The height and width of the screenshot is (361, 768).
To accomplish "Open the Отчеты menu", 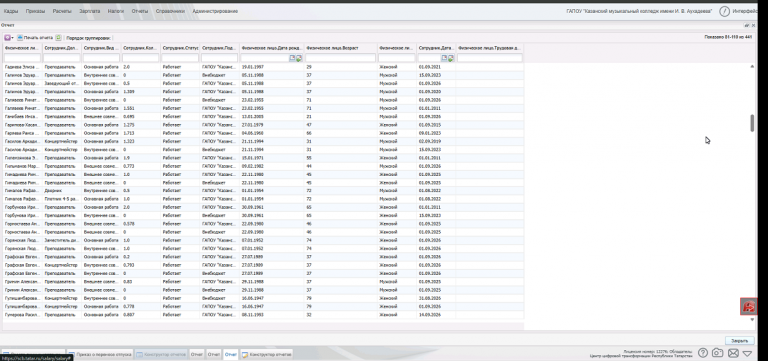I will 140,11.
